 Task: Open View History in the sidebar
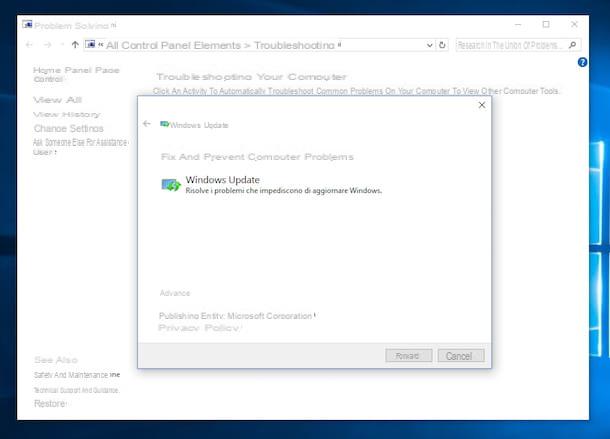(67, 114)
